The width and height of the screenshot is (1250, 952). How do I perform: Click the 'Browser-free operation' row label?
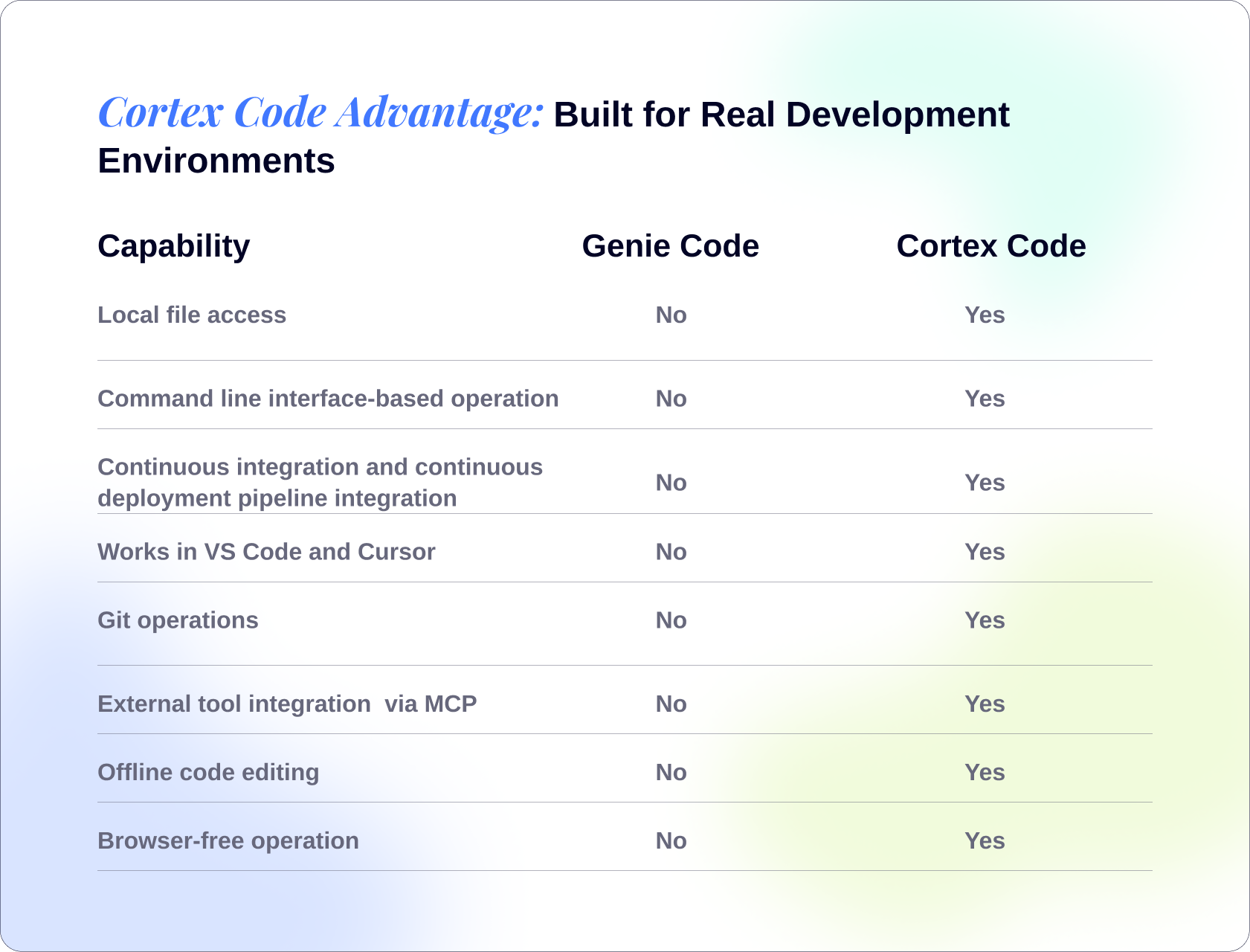228,840
